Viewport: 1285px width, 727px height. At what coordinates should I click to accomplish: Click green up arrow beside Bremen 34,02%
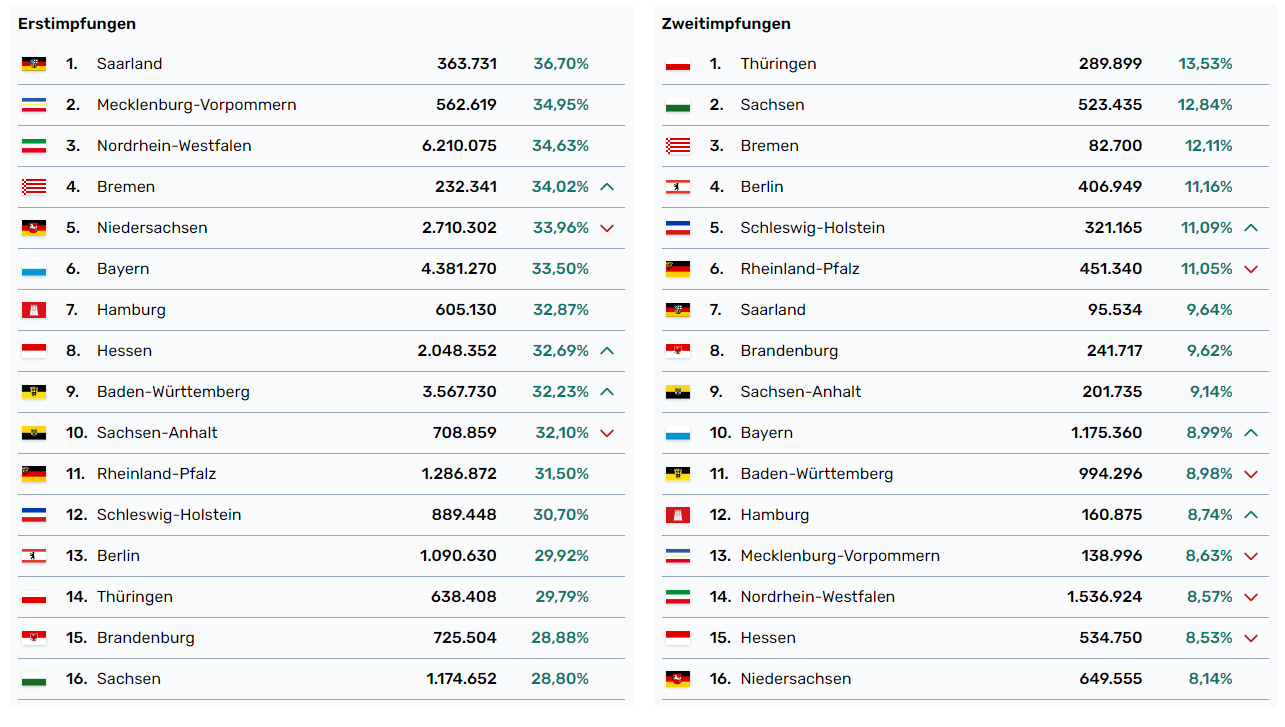[607, 187]
